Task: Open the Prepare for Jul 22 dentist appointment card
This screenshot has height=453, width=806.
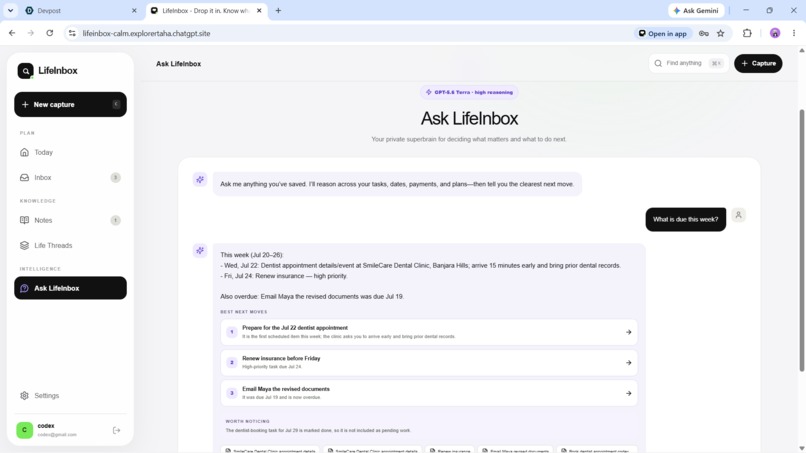Action: point(429,332)
